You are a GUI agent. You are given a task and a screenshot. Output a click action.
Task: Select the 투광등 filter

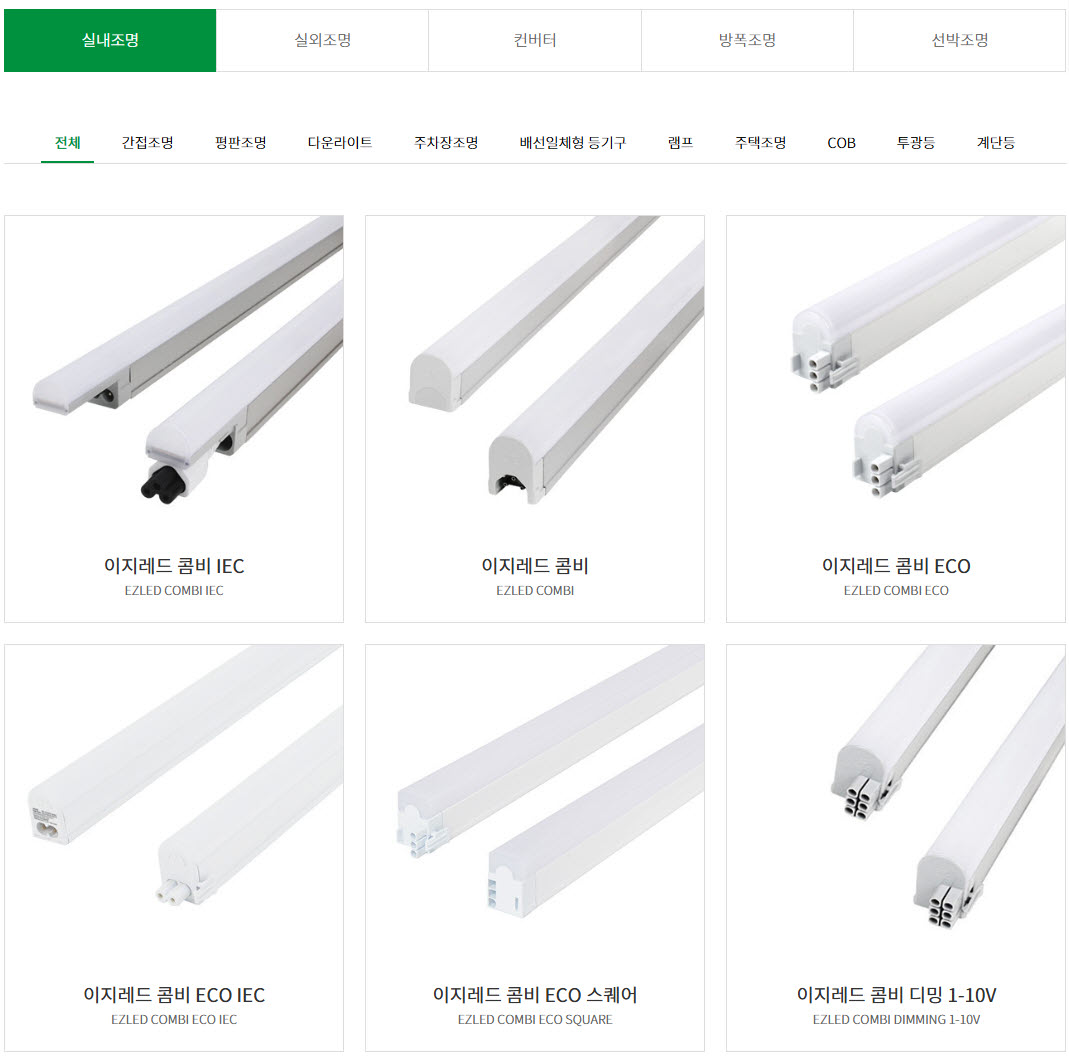click(916, 142)
